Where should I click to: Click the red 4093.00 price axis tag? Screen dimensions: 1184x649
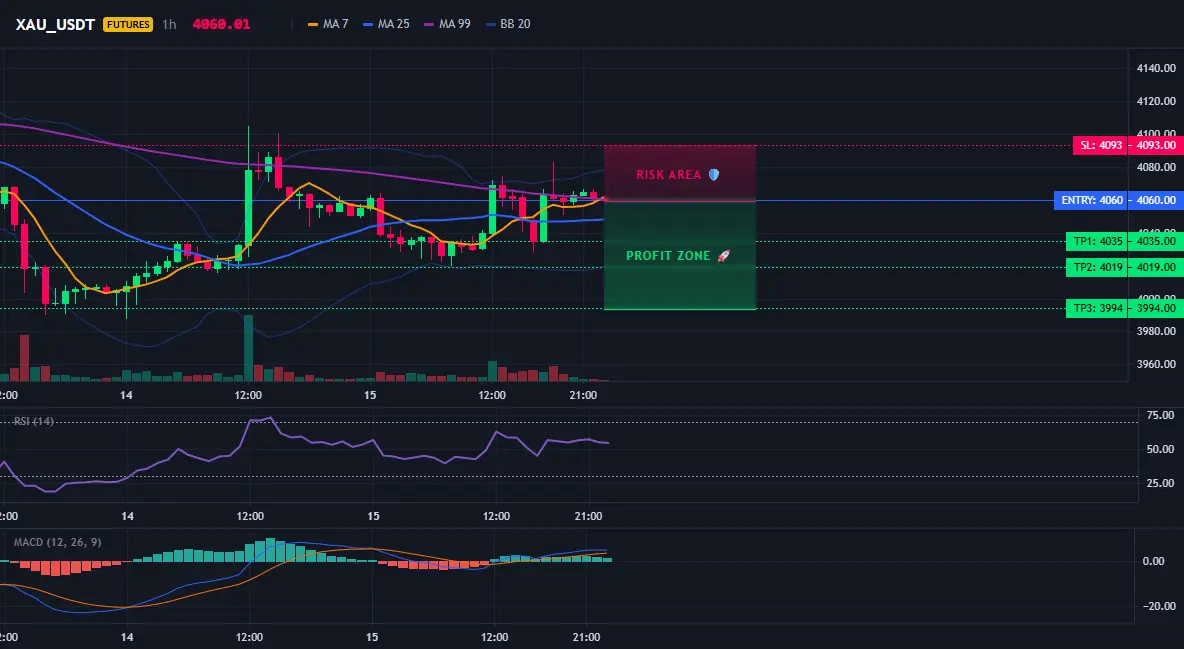coord(1156,145)
